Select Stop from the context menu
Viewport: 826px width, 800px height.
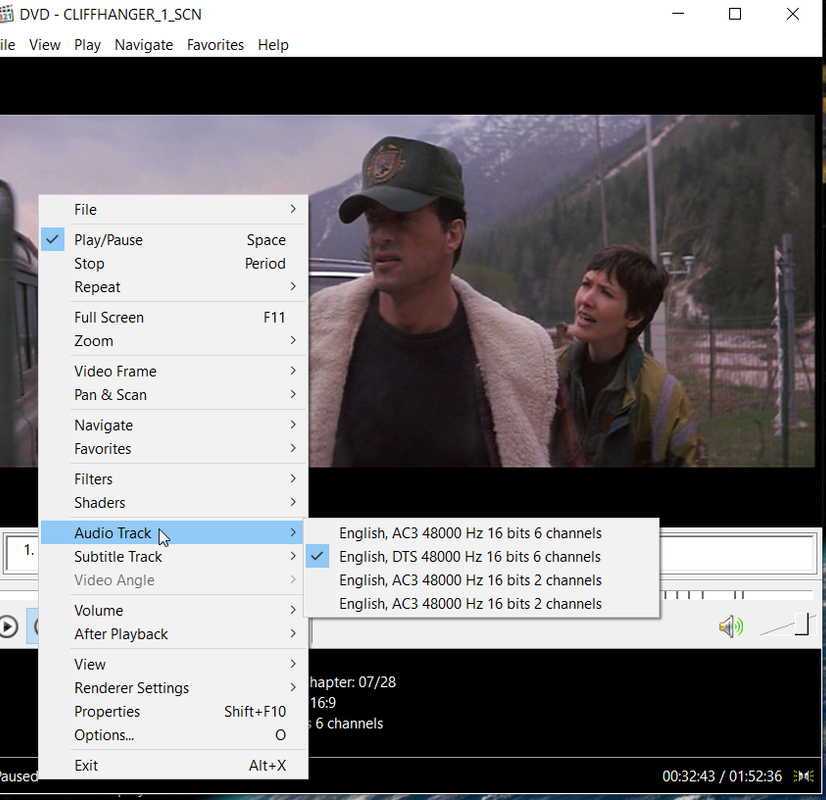click(x=173, y=263)
